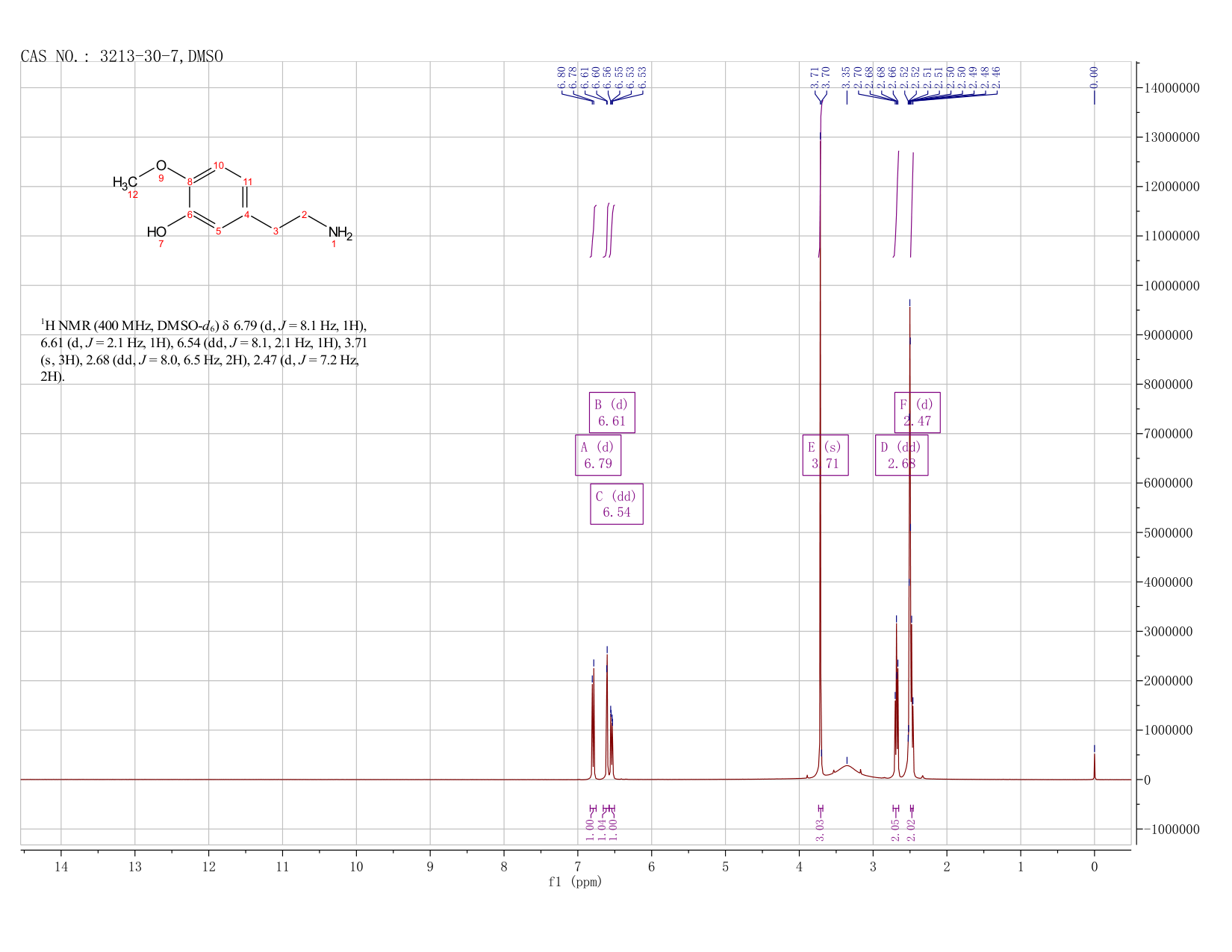Select the tall methoxy peak near 3.71 ppm
1232x952 pixels.
click(x=821, y=448)
